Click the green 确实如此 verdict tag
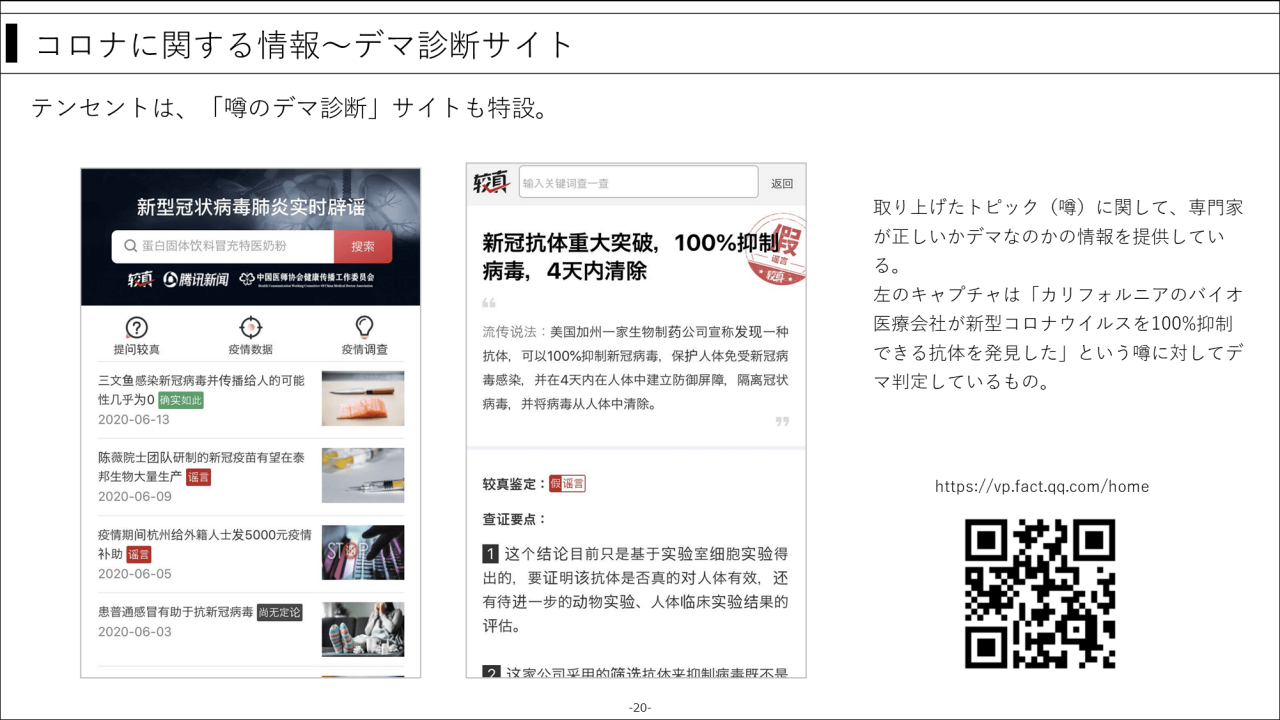The image size is (1280, 720). pos(180,400)
